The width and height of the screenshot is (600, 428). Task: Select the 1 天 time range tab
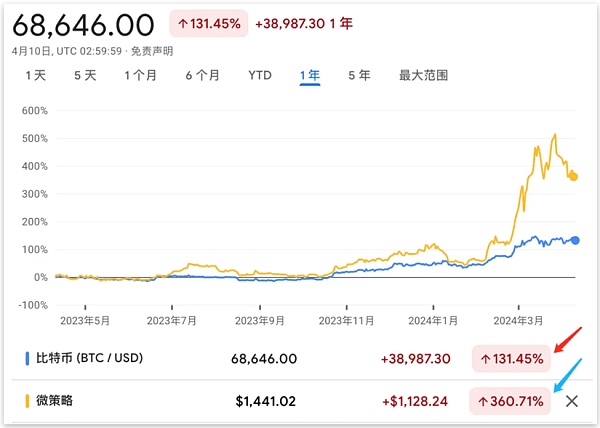tap(35, 75)
